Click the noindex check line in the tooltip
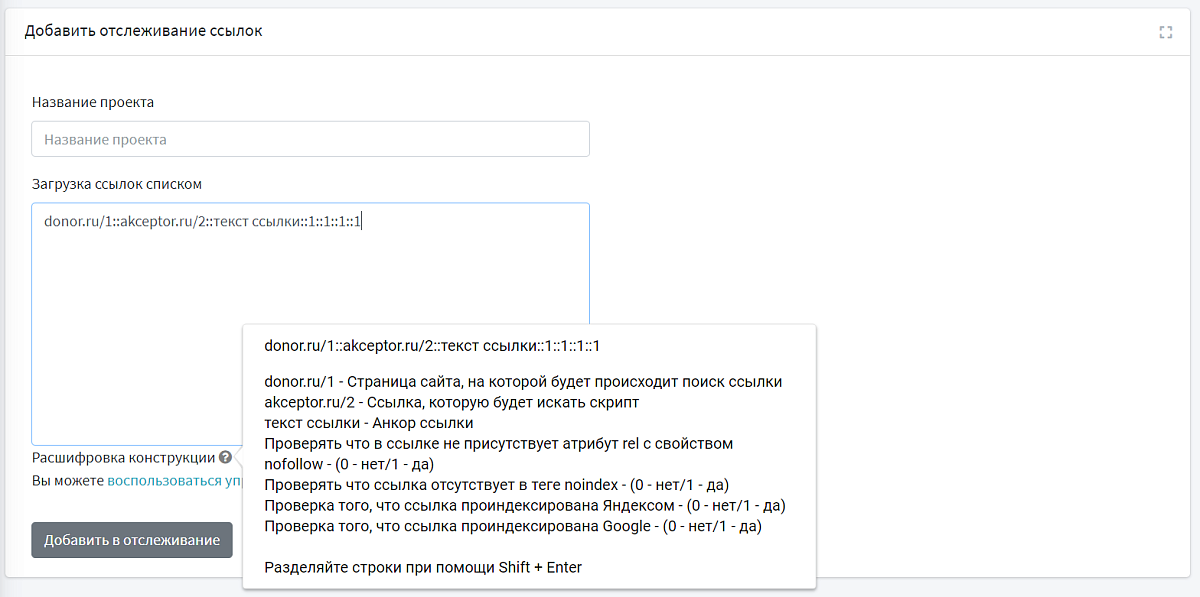This screenshot has width=1200, height=597. point(502,485)
